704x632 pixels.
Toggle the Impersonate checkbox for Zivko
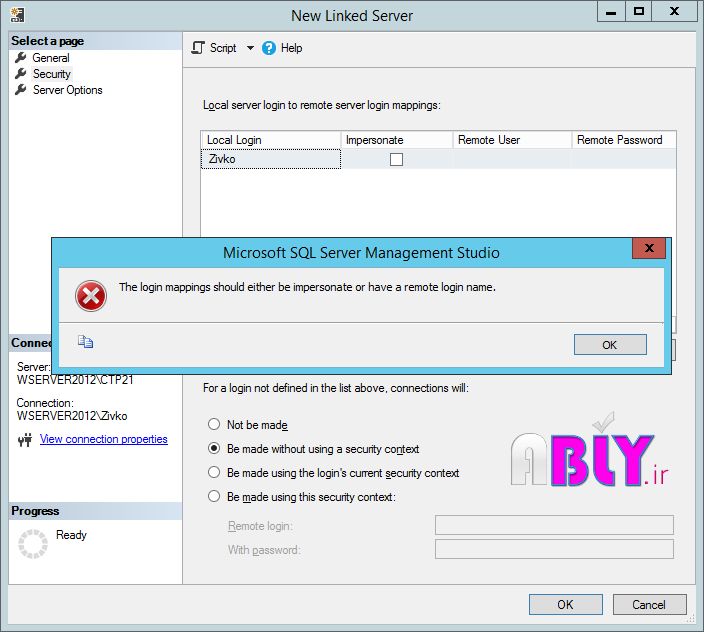(x=396, y=159)
